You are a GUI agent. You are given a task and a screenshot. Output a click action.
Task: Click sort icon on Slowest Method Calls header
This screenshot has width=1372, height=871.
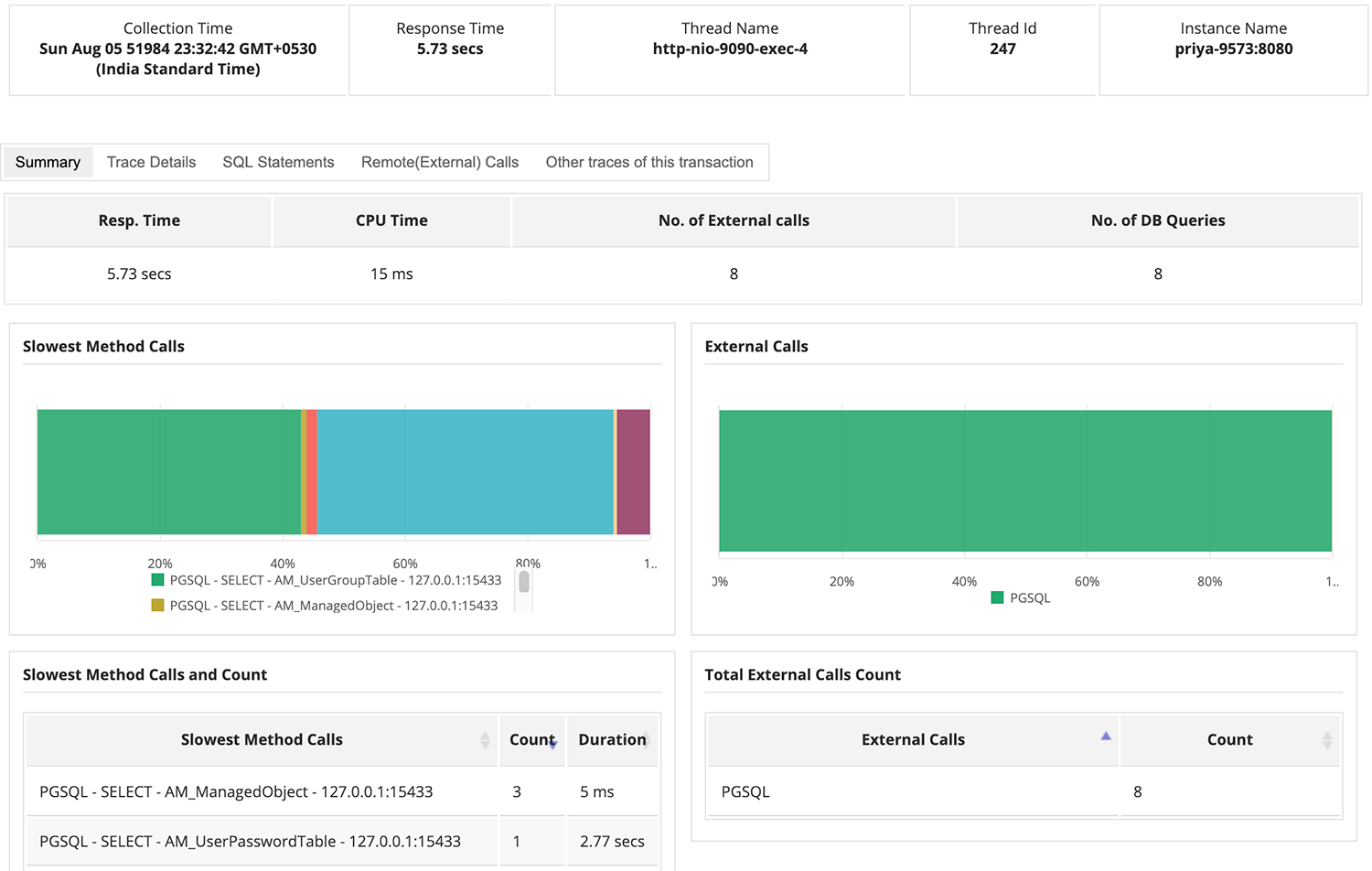pyautogui.click(x=486, y=740)
